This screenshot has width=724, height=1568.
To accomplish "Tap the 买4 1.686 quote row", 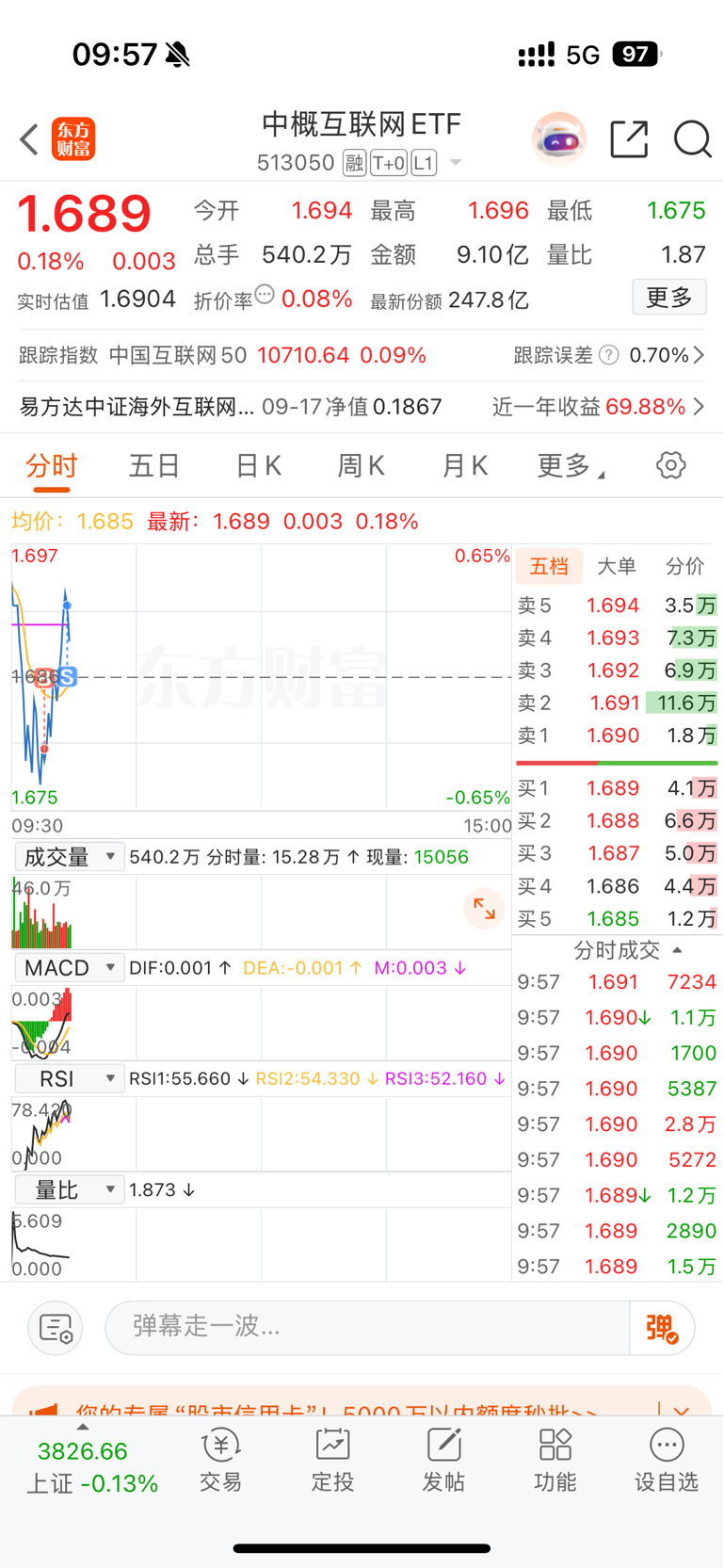I will coord(617,886).
